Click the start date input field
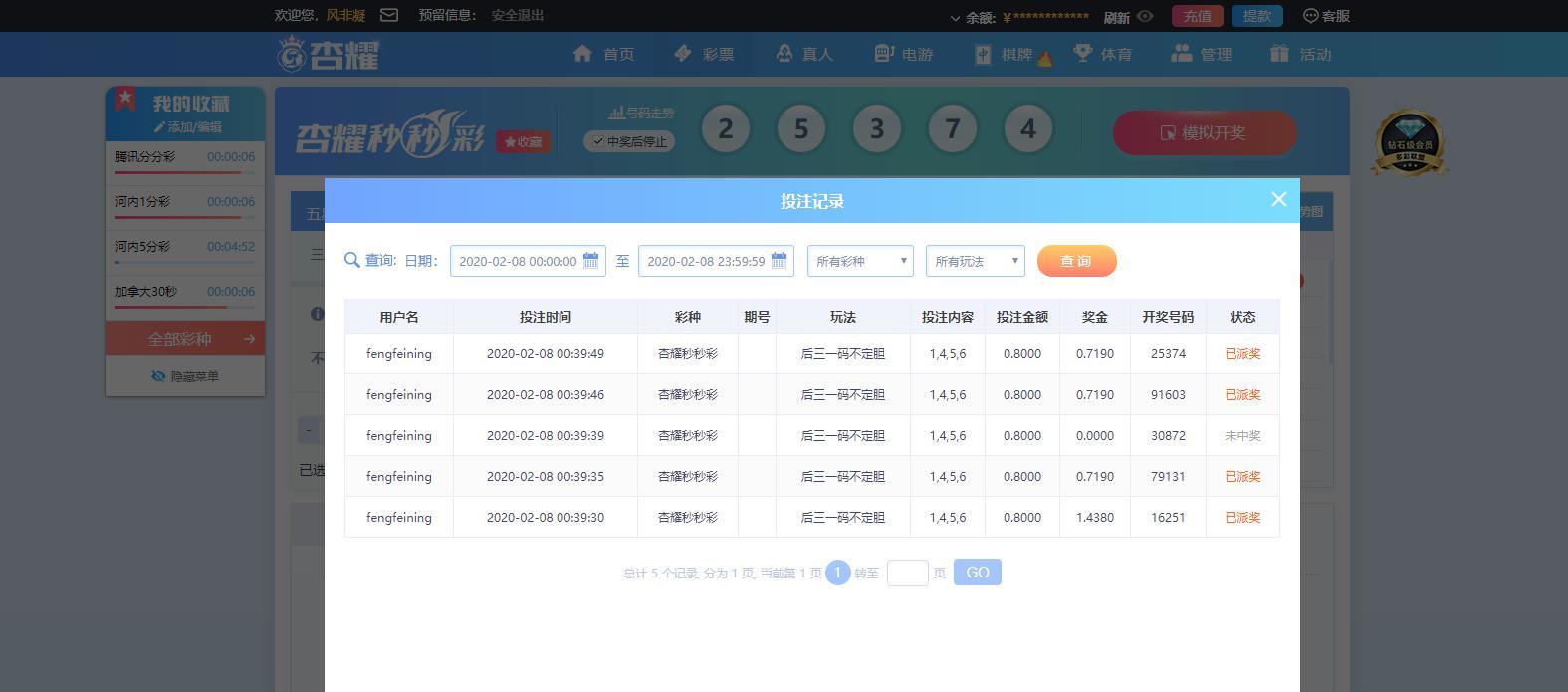This screenshot has width=1568, height=692. 528,261
